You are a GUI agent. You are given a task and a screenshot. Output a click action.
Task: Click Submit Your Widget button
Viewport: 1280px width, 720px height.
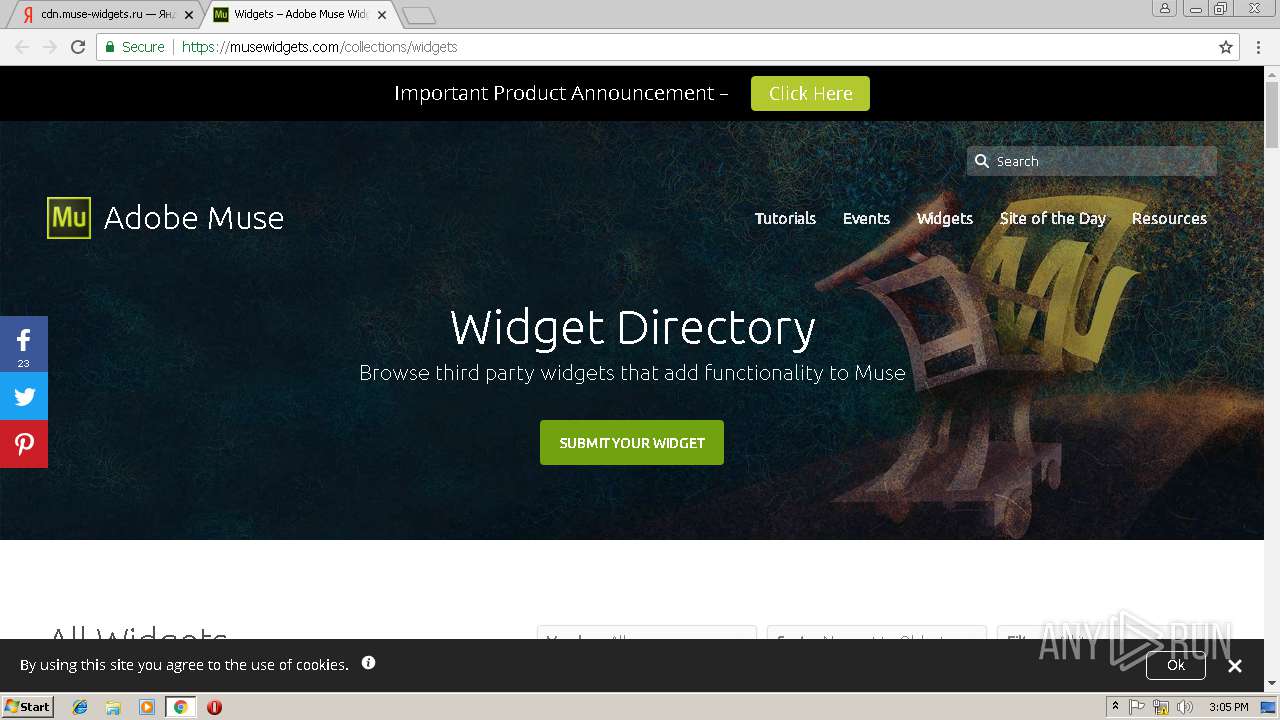coord(632,442)
